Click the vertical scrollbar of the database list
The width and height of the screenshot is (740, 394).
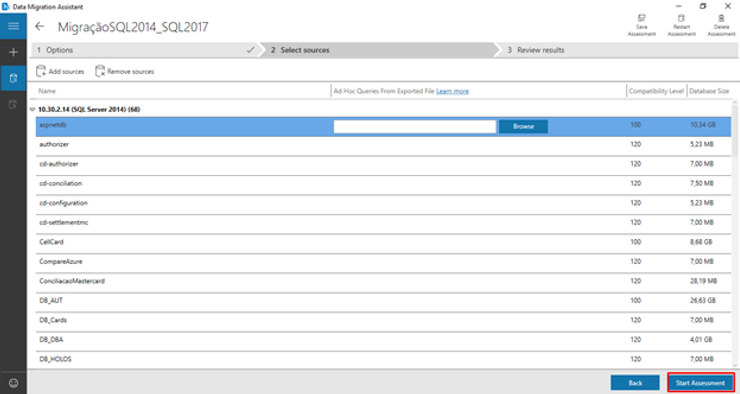click(735, 234)
